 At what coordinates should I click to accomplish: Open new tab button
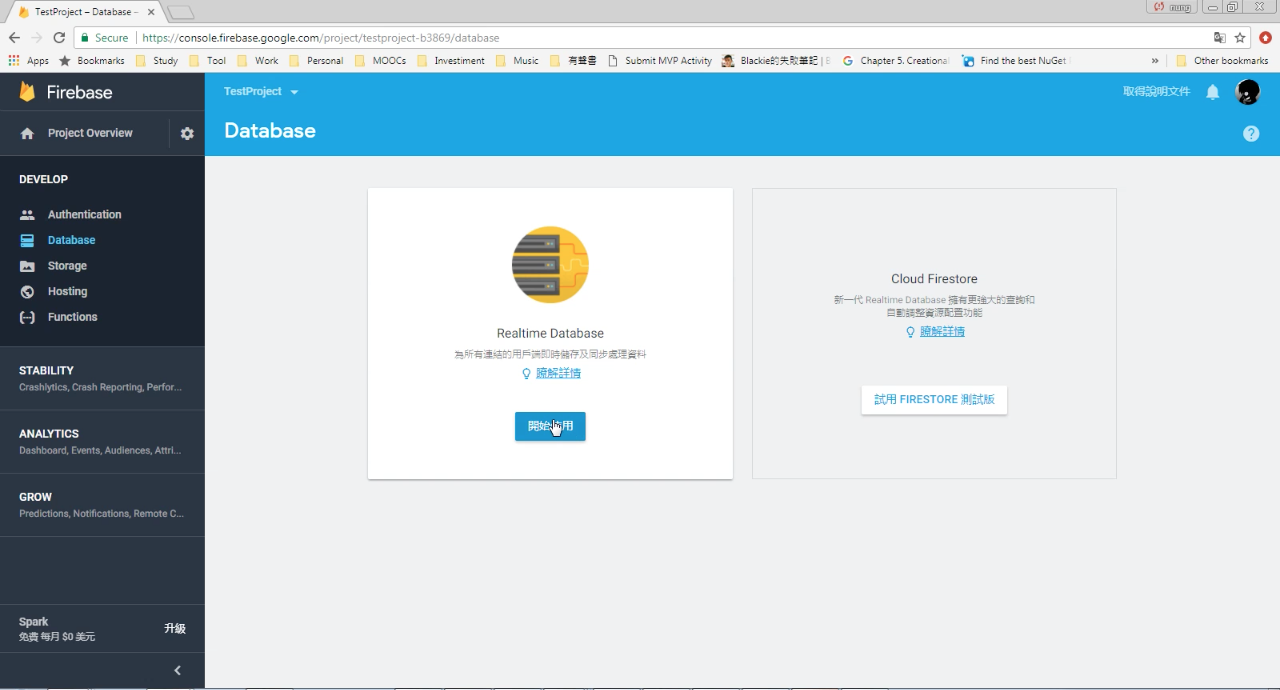(x=181, y=12)
